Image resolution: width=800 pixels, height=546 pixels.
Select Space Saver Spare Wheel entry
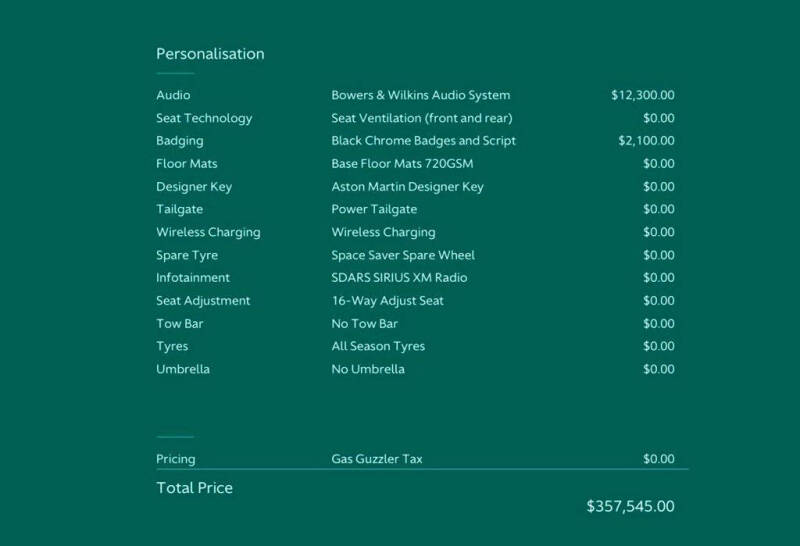(403, 255)
